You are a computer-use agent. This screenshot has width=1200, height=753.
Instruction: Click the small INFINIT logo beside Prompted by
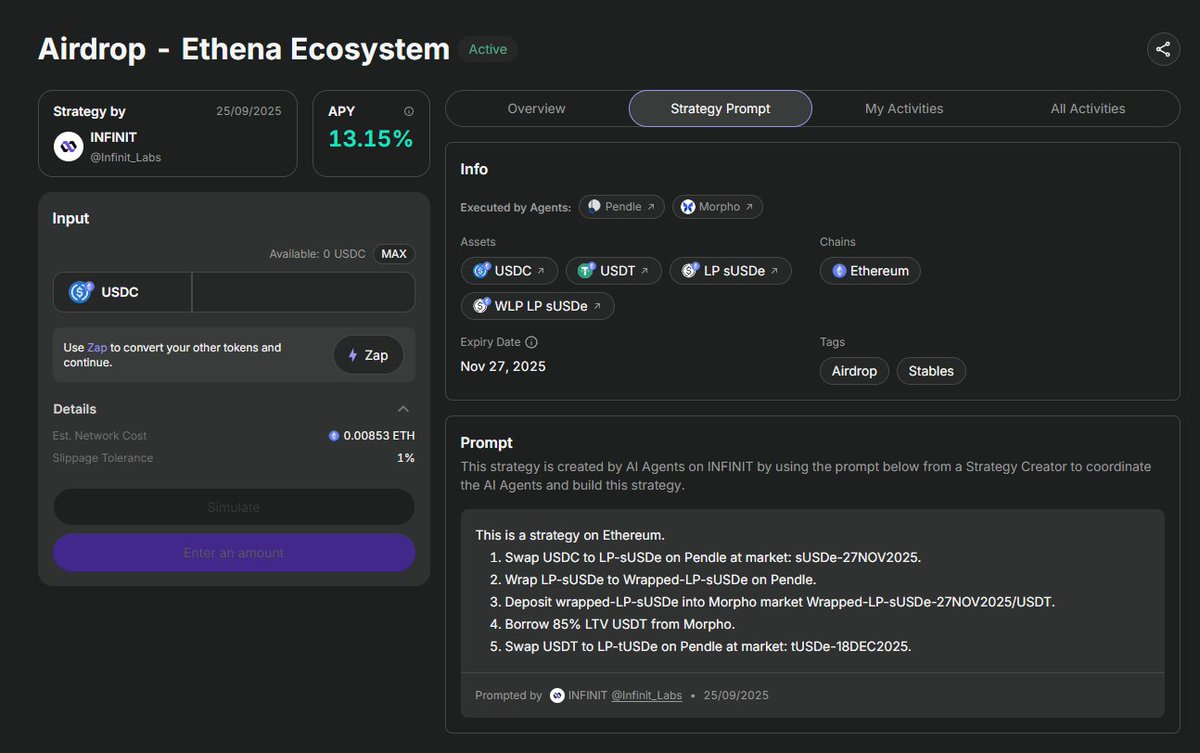[x=557, y=695]
